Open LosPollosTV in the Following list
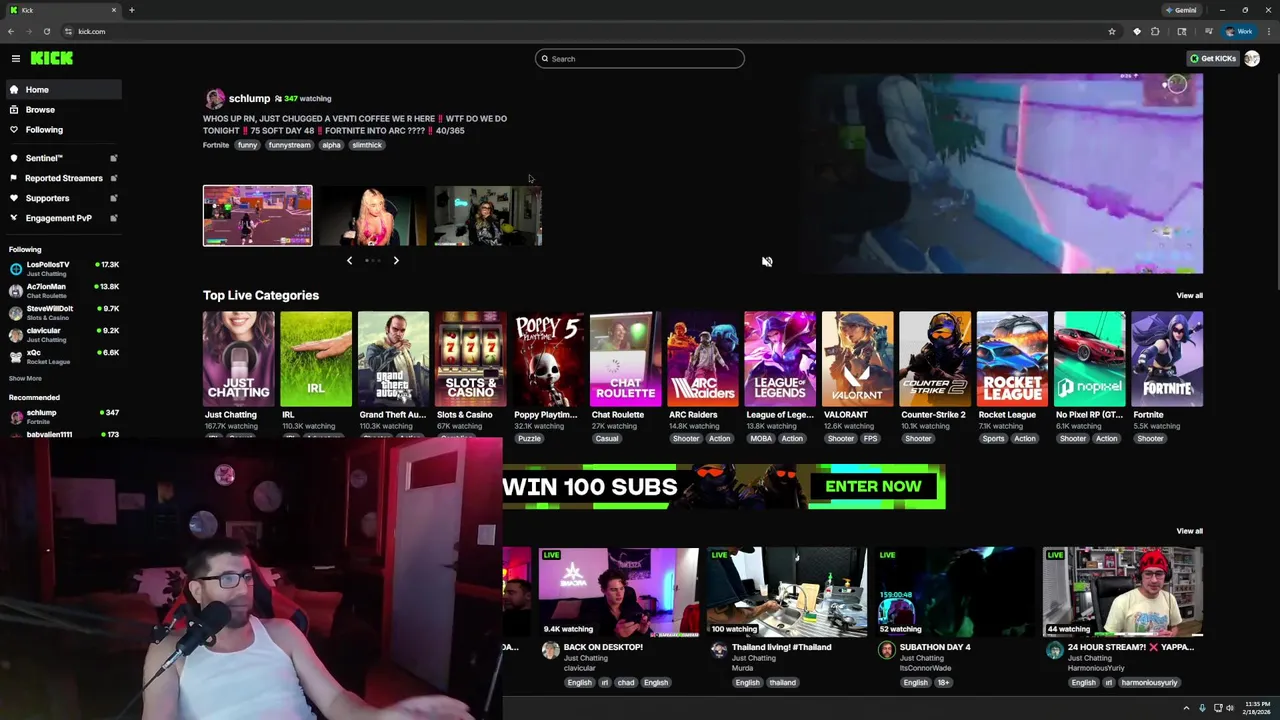Viewport: 1280px width, 720px height. 62,268
